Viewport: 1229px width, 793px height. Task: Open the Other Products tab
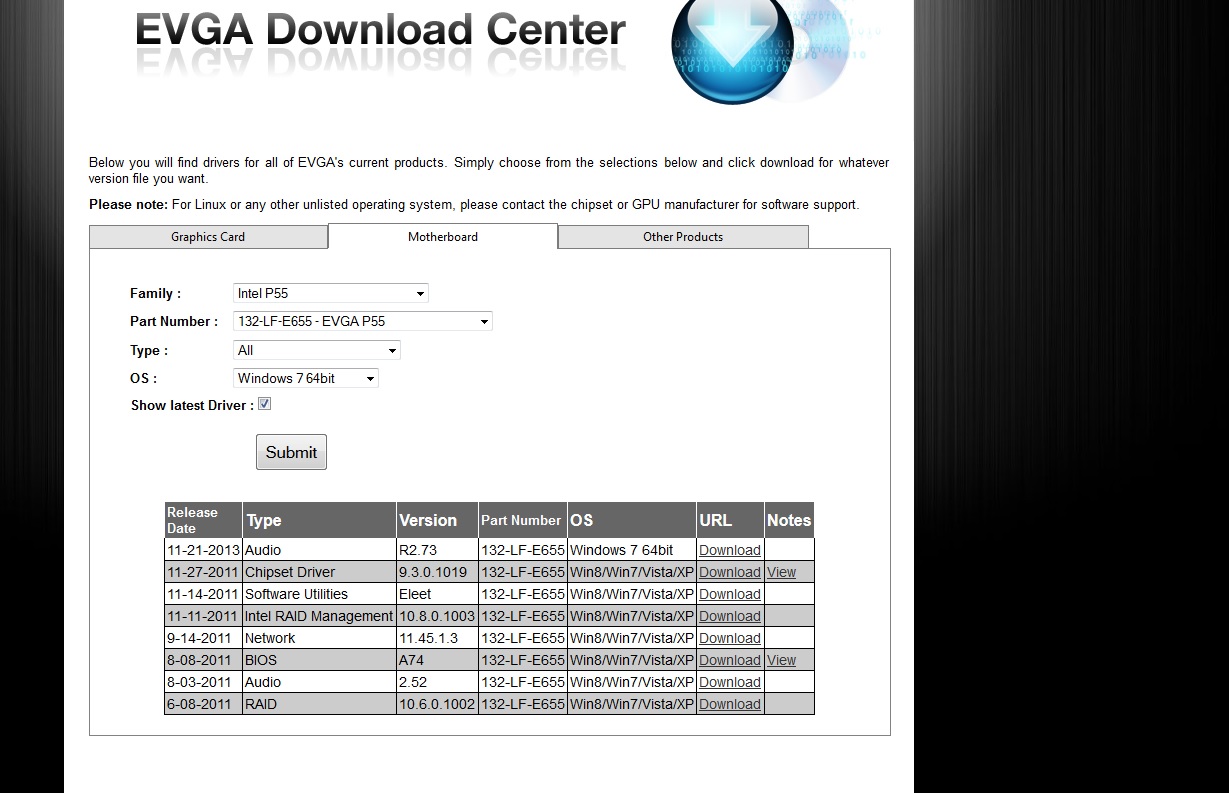683,237
